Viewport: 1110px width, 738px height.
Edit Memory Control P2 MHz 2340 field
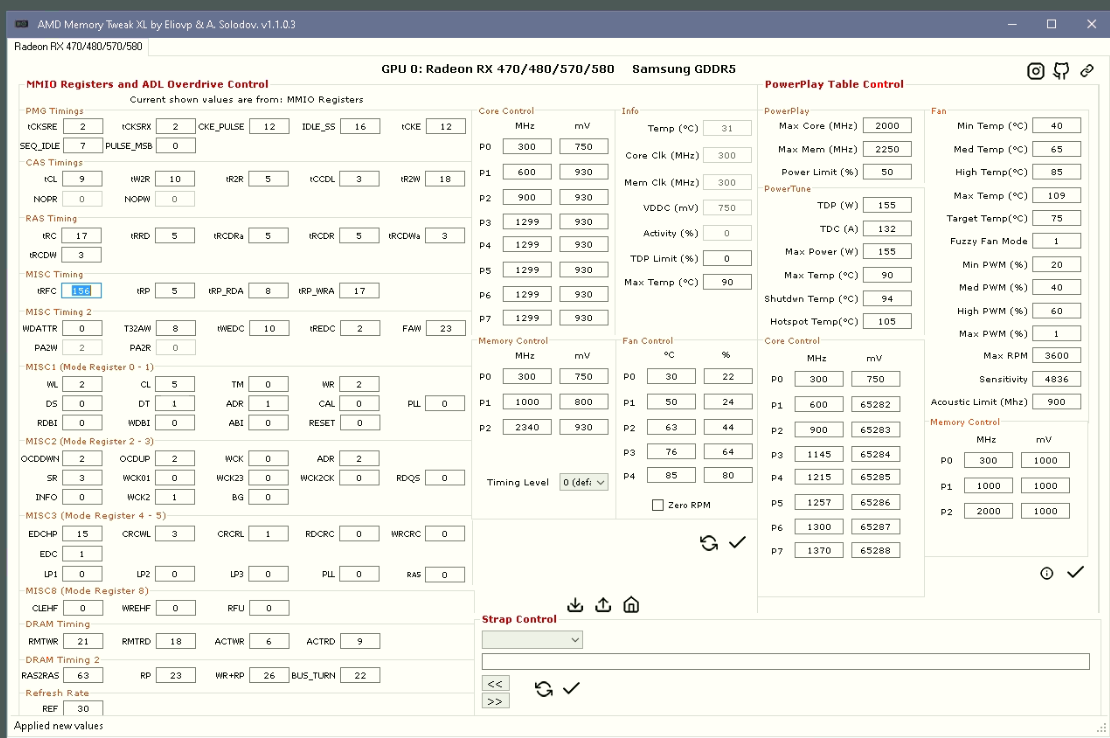coord(527,427)
